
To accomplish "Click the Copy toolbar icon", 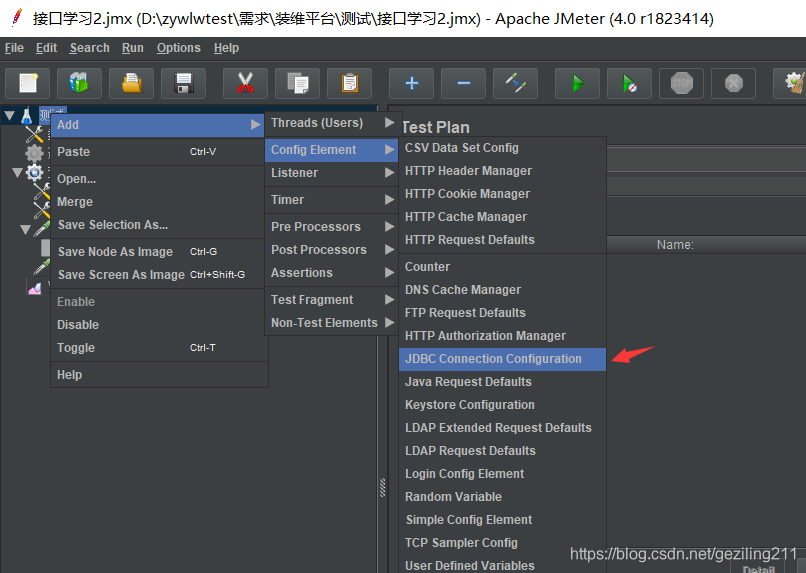I will coord(298,83).
